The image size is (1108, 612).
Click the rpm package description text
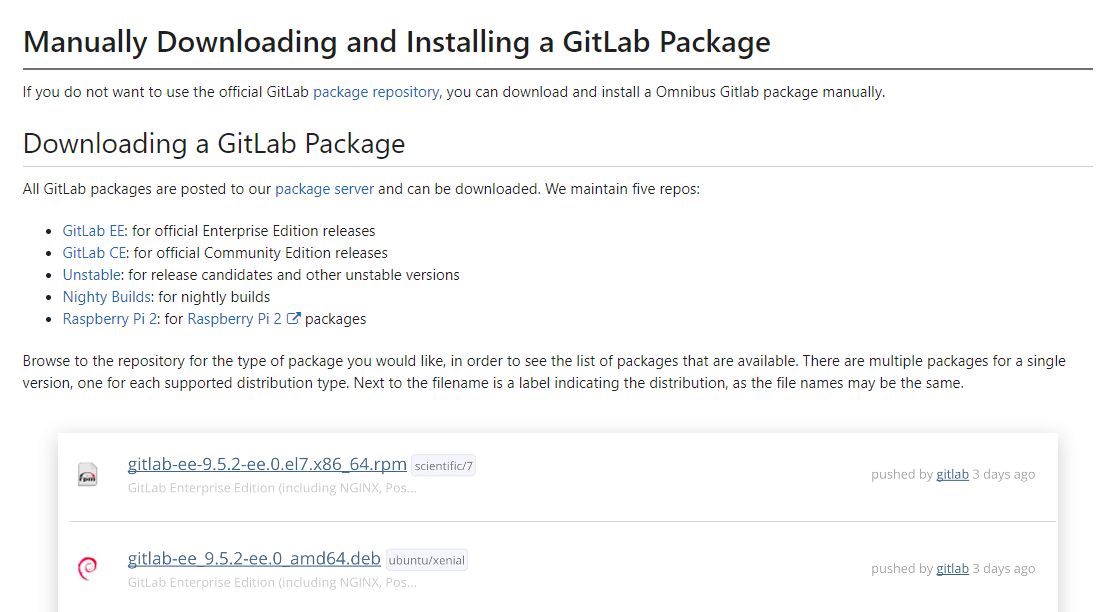point(272,488)
